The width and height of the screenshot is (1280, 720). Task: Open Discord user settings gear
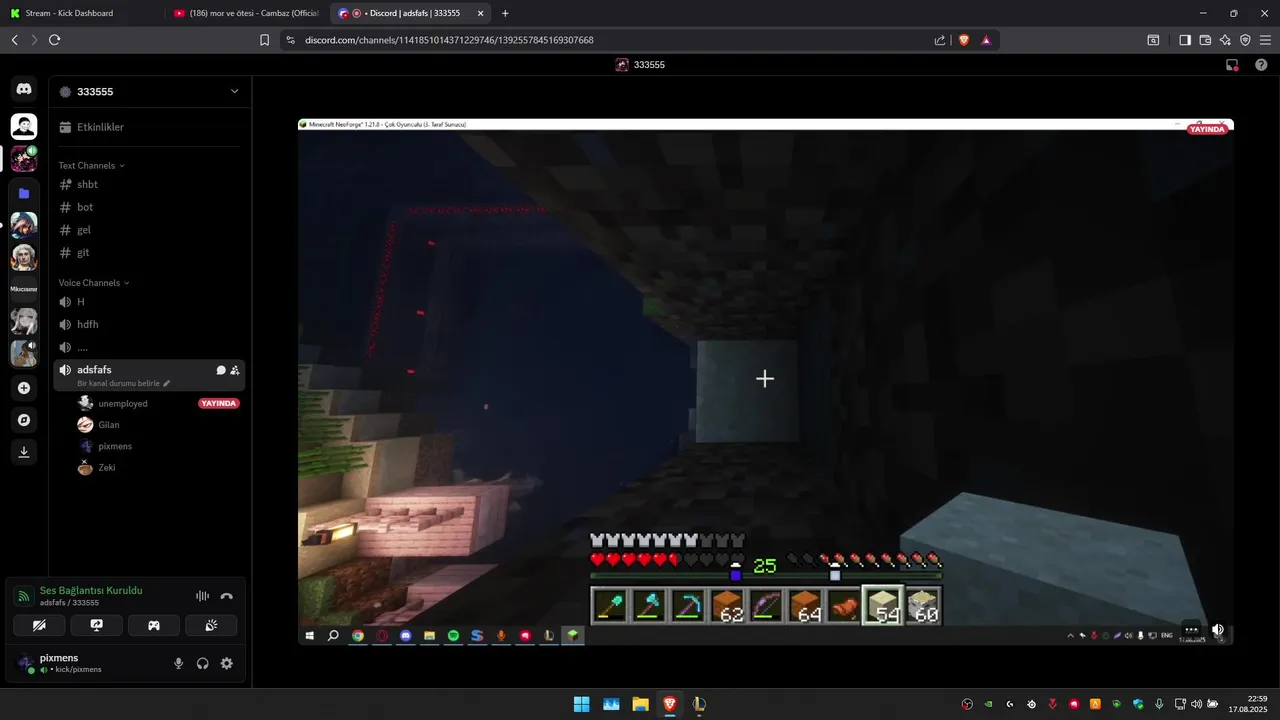(227, 663)
